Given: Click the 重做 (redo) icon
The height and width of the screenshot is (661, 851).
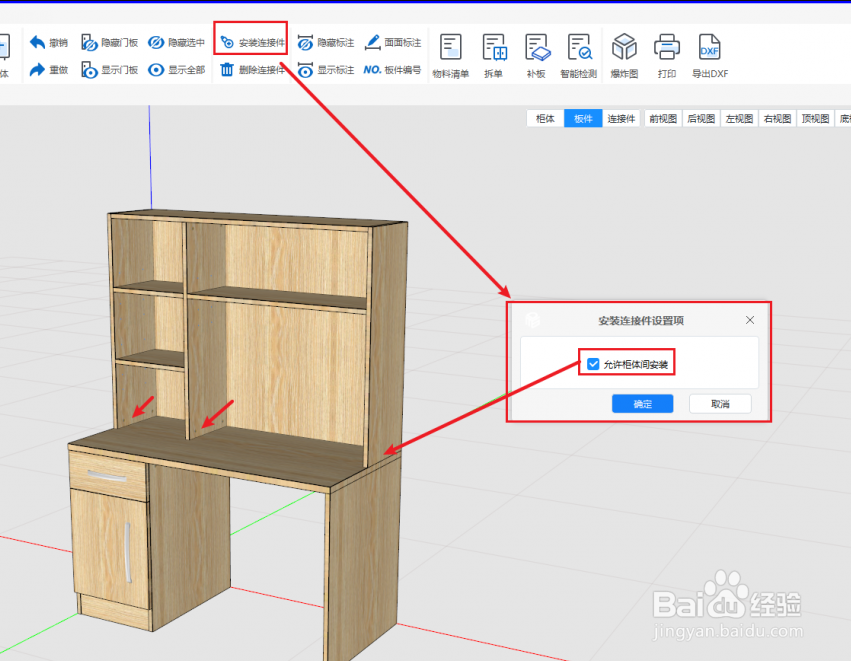Looking at the screenshot, I should 37,70.
